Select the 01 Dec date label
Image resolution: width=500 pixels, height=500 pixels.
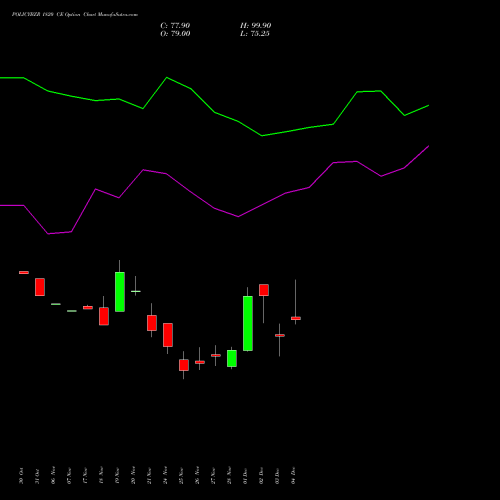pos(245,476)
